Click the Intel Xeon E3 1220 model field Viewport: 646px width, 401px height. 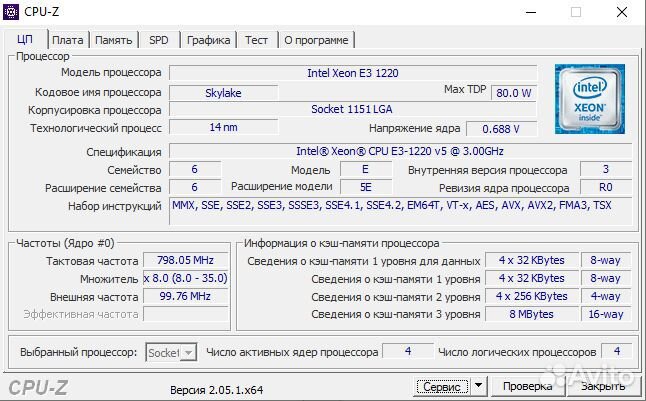(353, 73)
